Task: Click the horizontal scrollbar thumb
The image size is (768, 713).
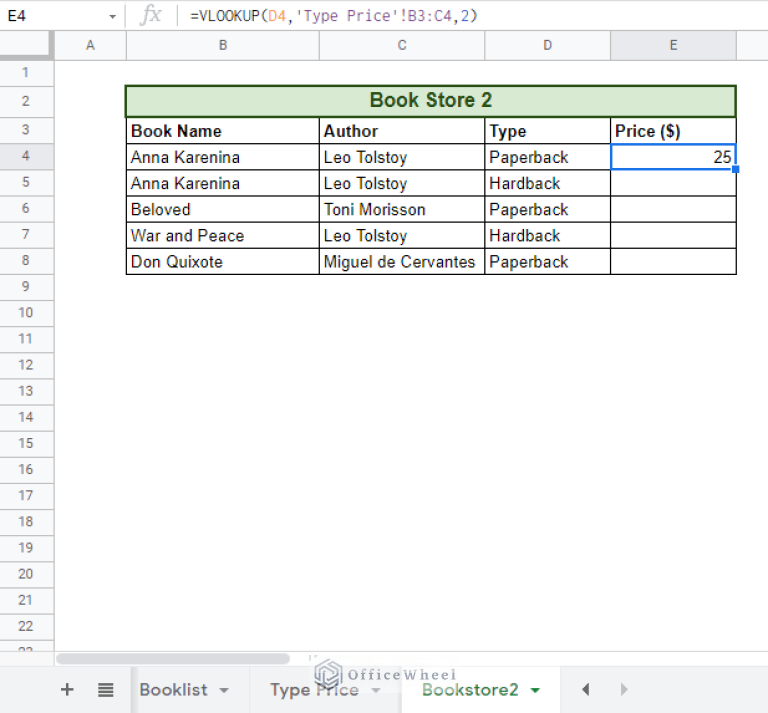Action: coord(172,659)
